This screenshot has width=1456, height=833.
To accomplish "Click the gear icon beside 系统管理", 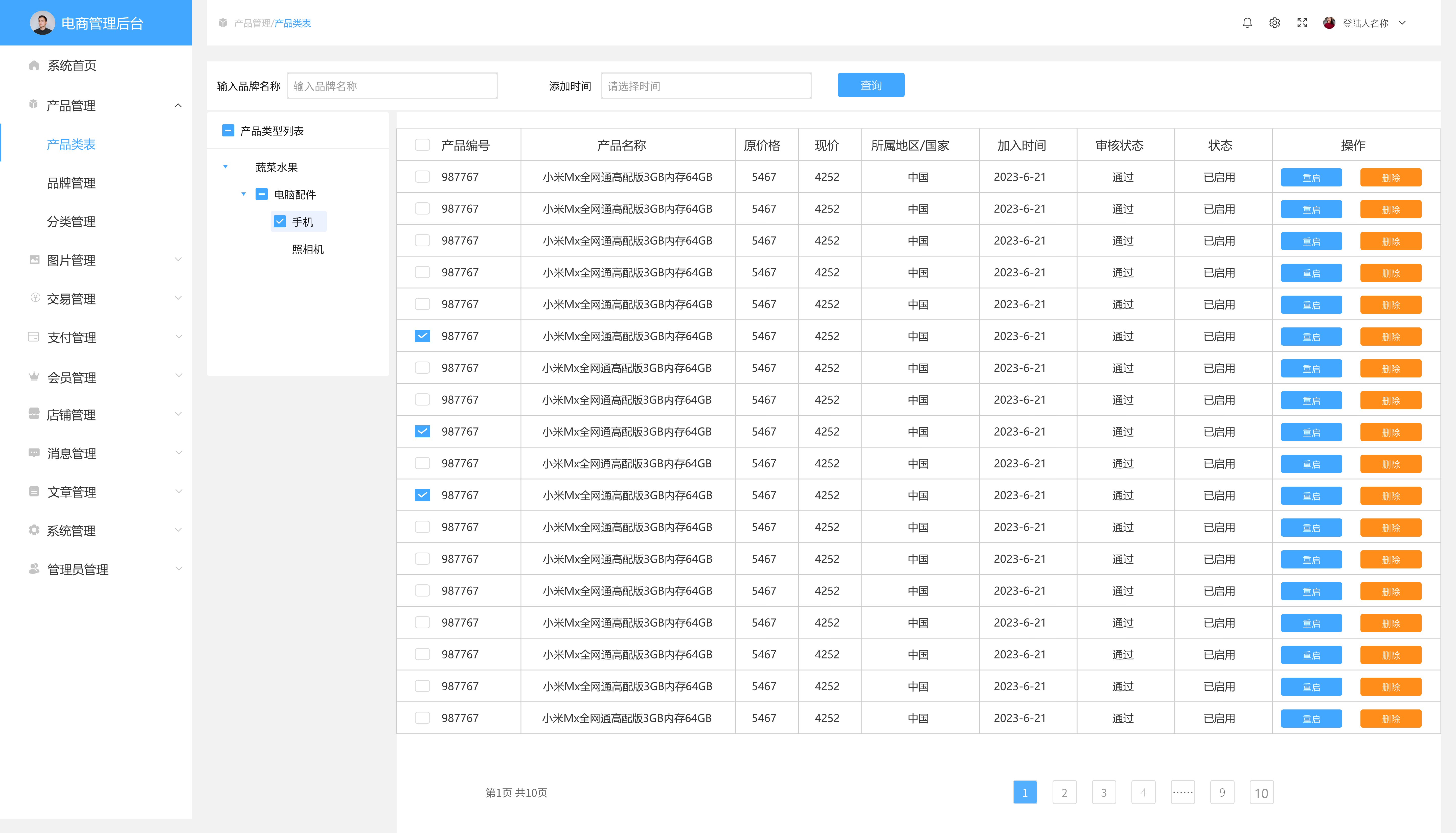I will tap(34, 530).
